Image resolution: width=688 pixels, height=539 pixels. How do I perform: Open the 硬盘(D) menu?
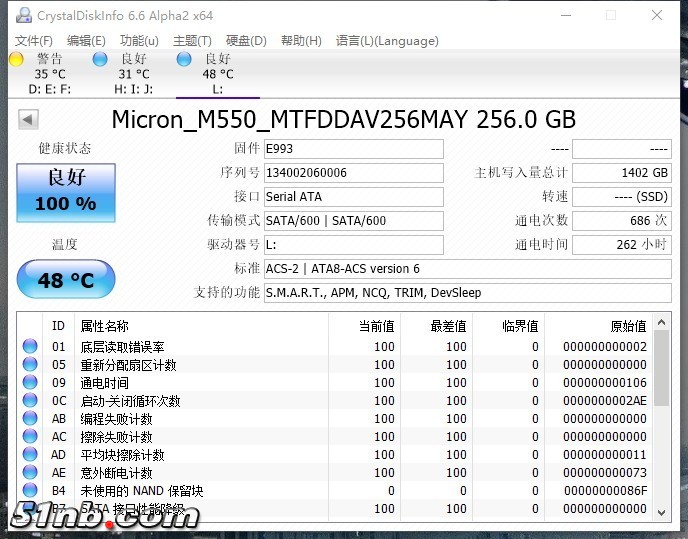(x=246, y=41)
